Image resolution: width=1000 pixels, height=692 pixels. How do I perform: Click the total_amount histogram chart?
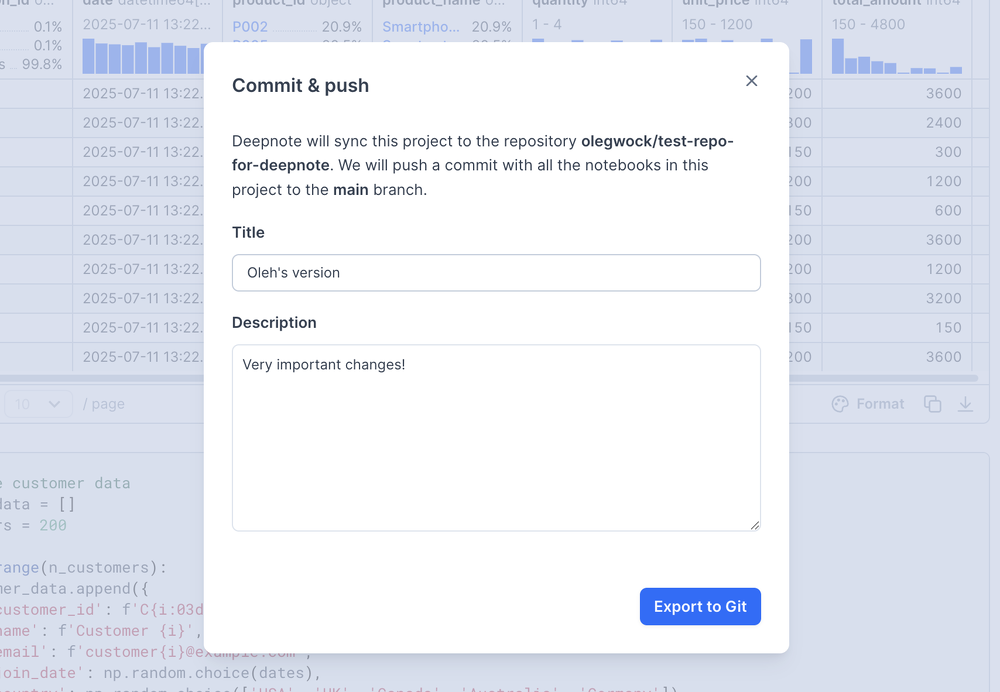pos(897,56)
